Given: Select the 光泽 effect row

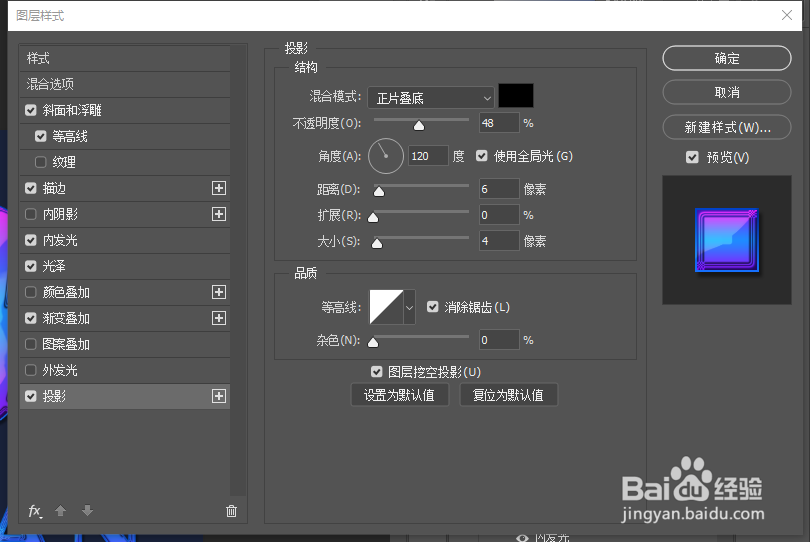Looking at the screenshot, I should tap(124, 266).
